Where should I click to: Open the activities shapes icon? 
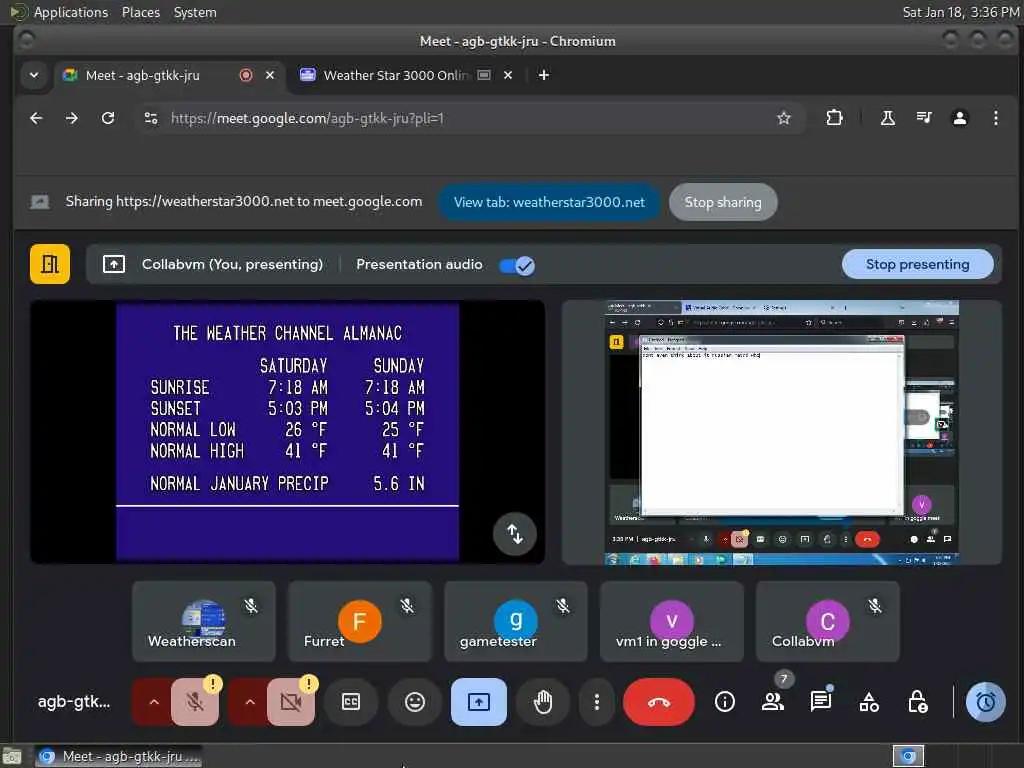pyautogui.click(x=869, y=702)
